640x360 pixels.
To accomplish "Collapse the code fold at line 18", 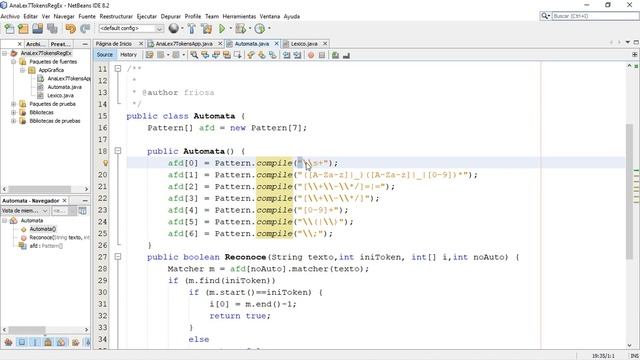I will (118, 151).
